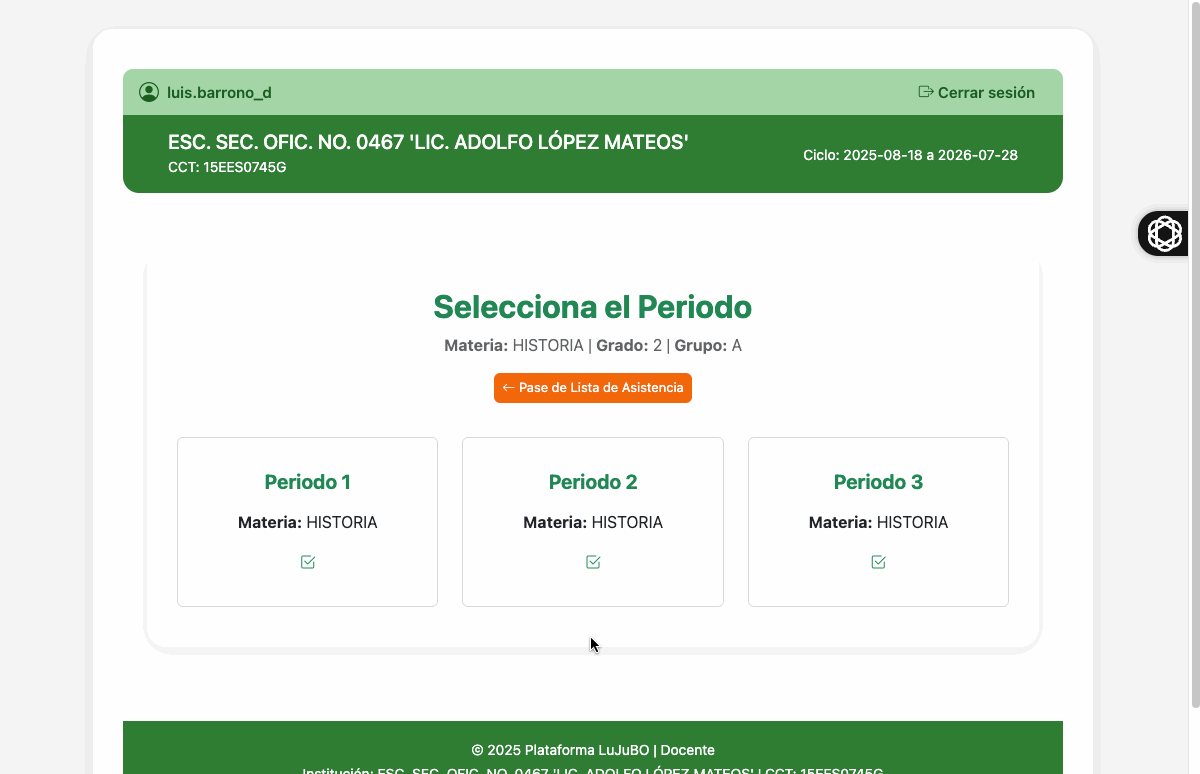Click the user profile icon beside luis.barrono_d

coord(149,92)
